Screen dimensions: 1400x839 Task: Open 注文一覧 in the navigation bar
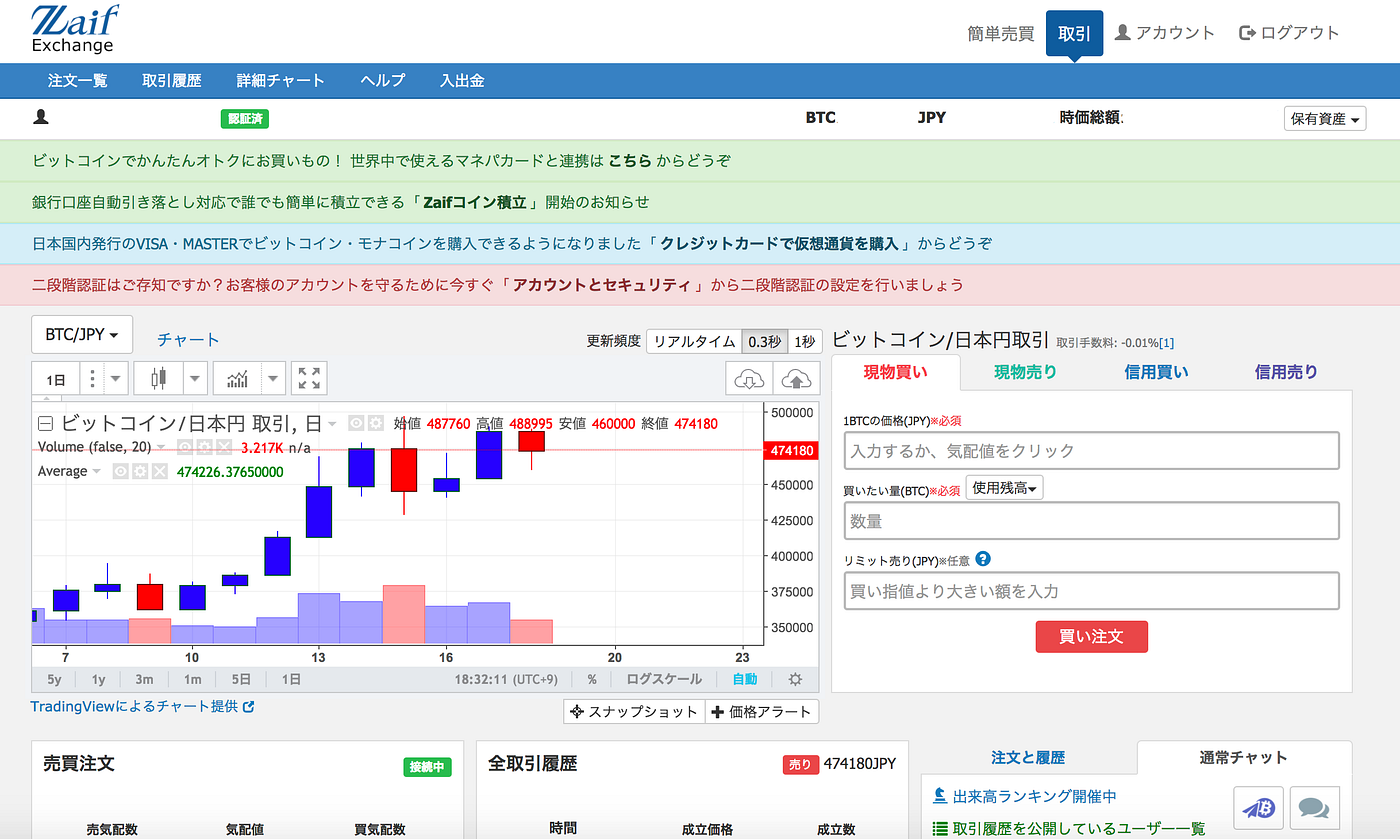pos(78,81)
